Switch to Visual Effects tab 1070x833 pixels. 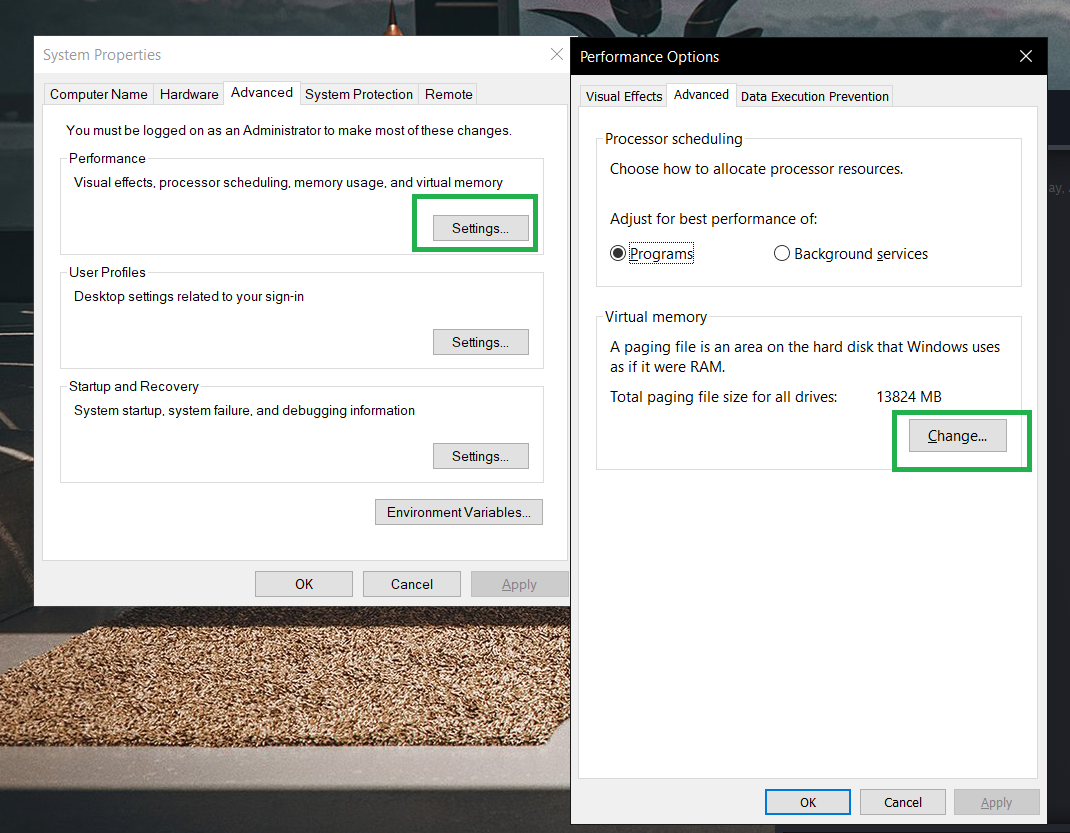point(622,95)
